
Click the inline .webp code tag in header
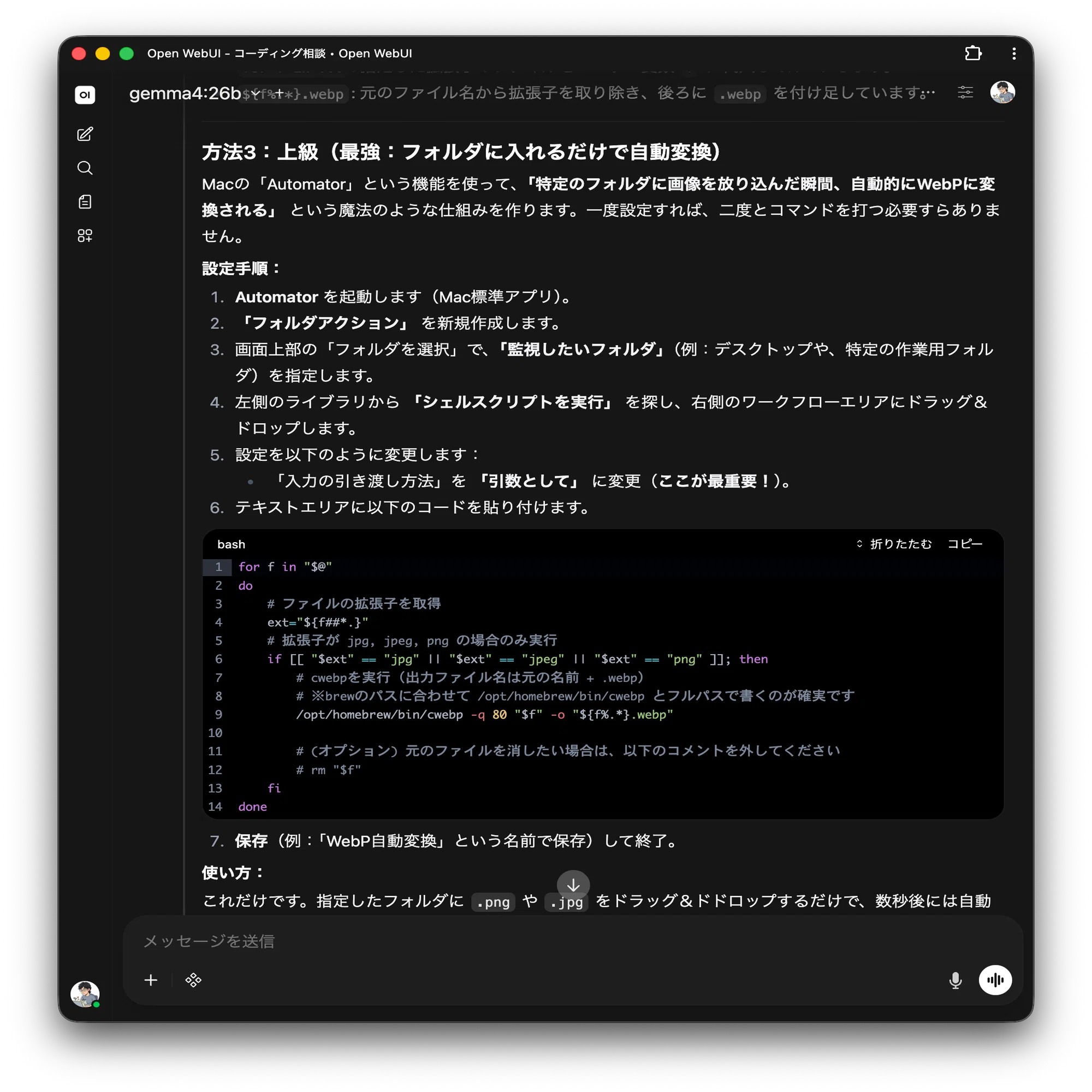coord(740,94)
